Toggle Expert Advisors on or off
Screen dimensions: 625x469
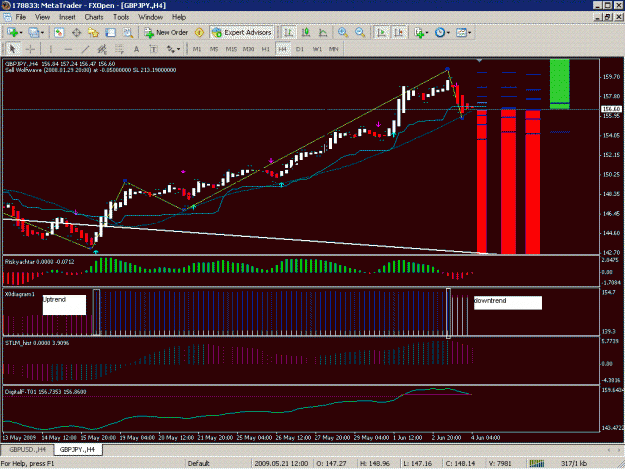point(242,33)
